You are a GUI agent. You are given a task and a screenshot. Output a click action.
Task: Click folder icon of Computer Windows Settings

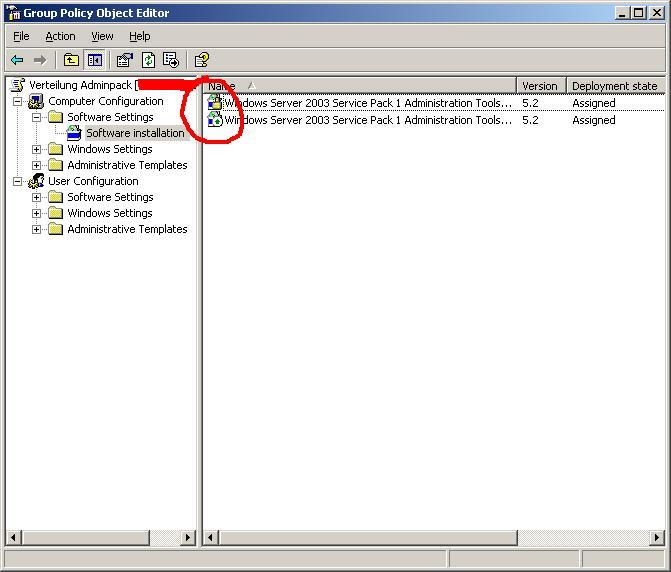55,149
